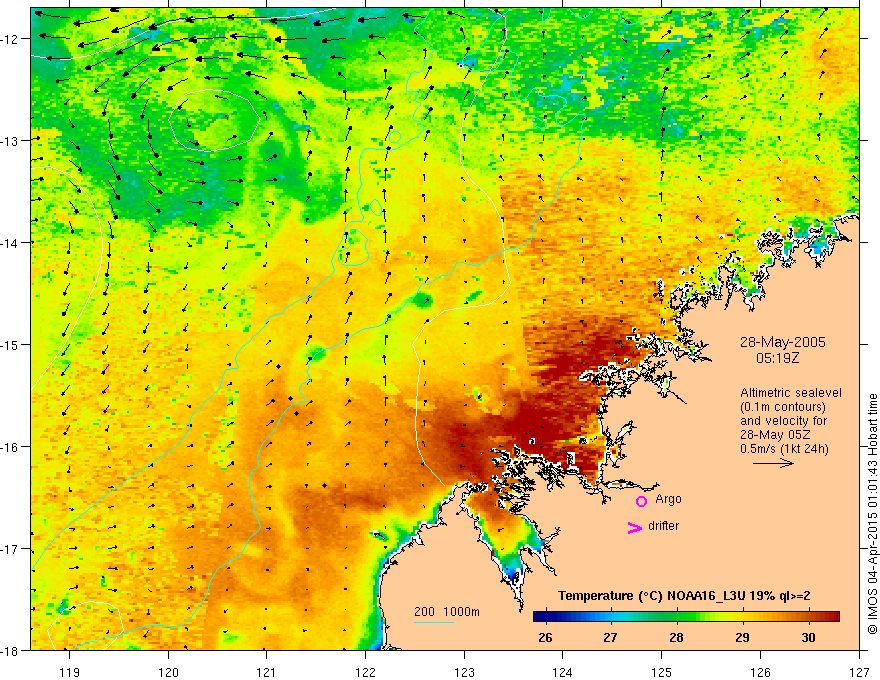Click the magenta Argo circle marker

click(x=641, y=501)
